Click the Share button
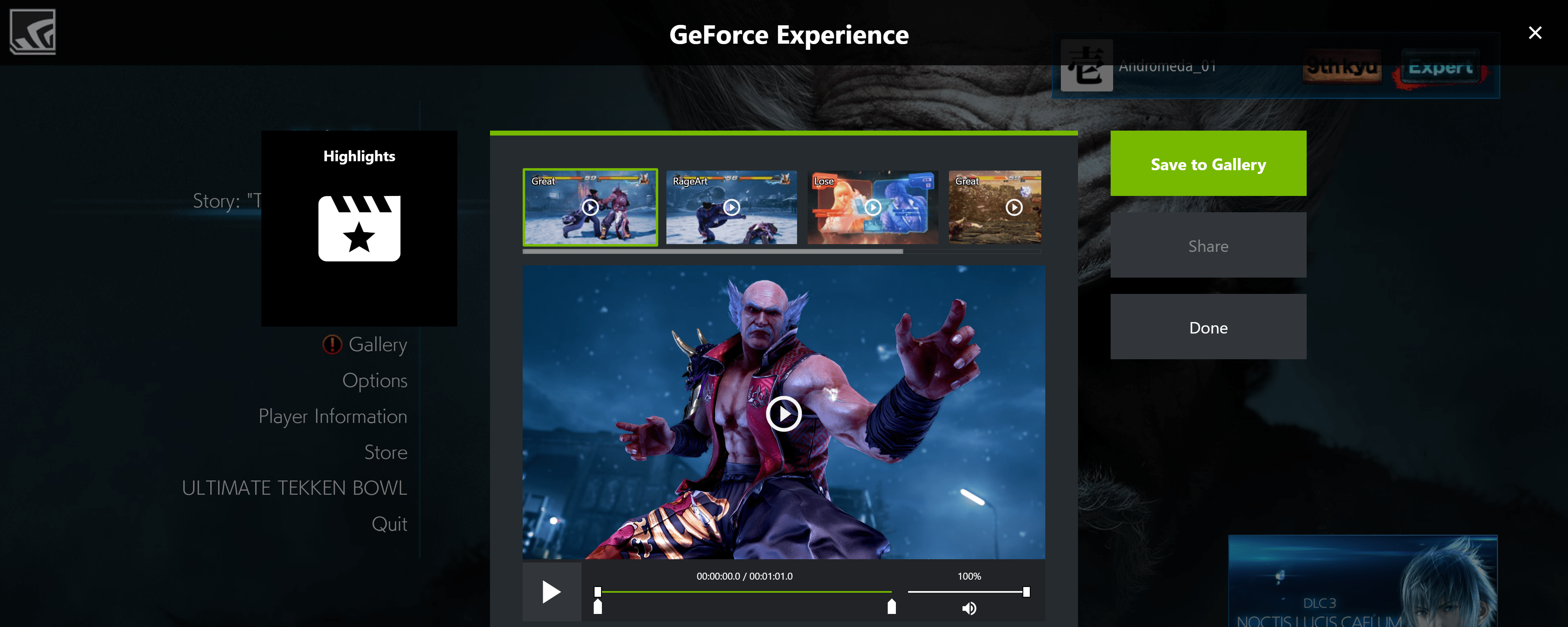Image resolution: width=1568 pixels, height=627 pixels. (1208, 245)
